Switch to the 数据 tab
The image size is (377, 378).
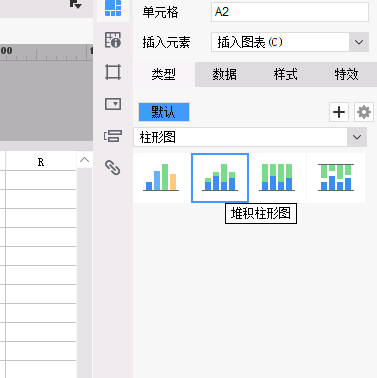225,74
